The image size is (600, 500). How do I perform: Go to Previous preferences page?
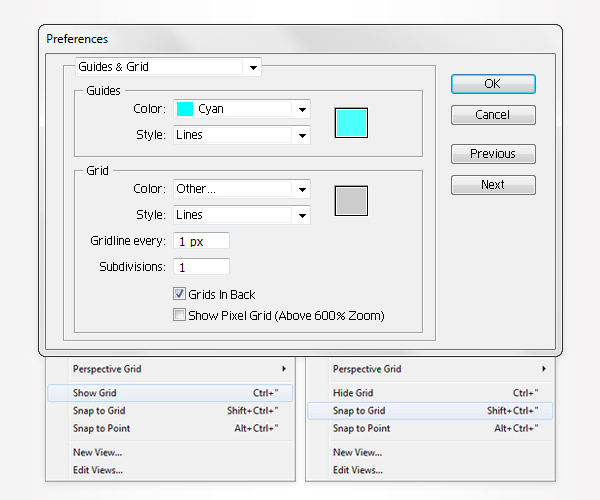tap(493, 154)
